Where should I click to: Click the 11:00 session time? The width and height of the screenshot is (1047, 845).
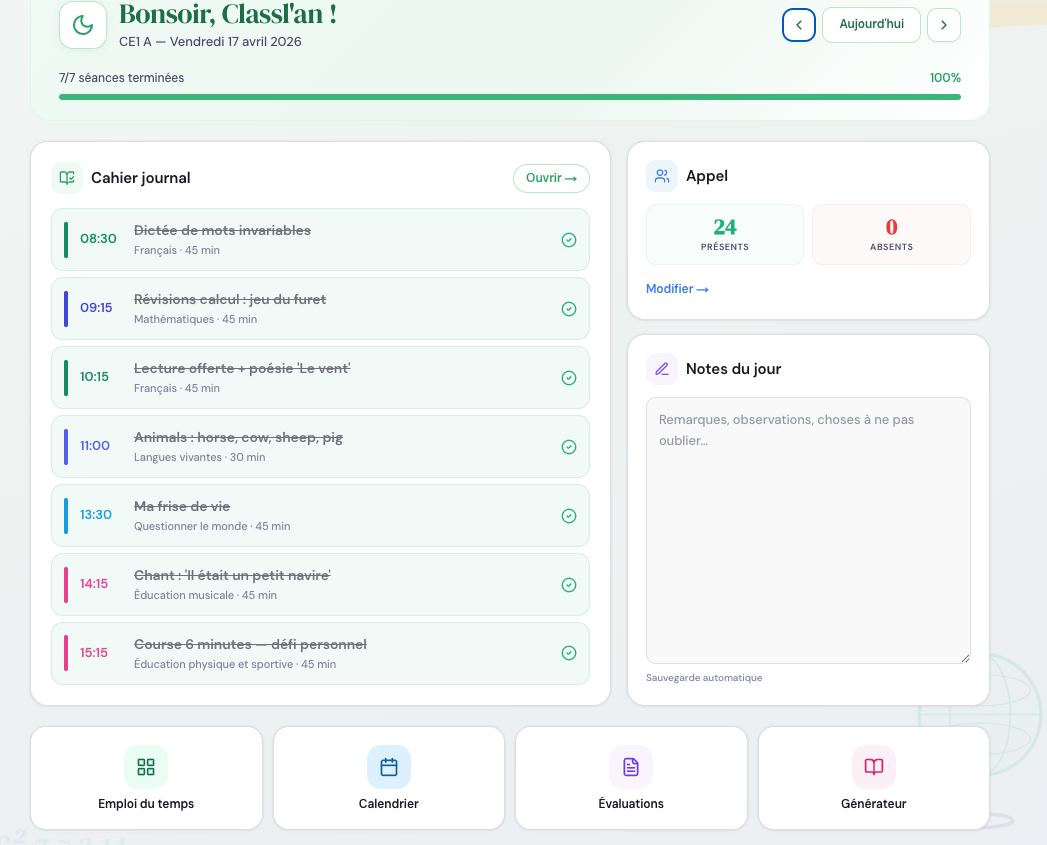(95, 446)
